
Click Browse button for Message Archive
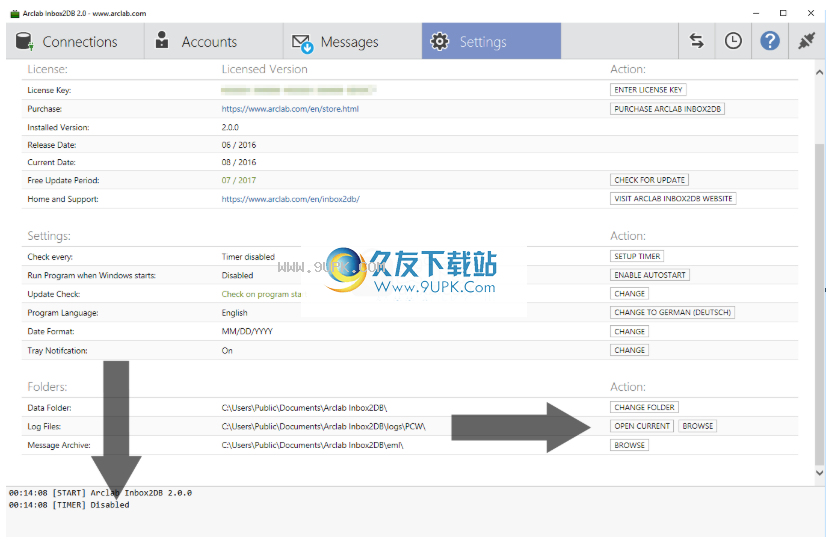[x=629, y=445]
